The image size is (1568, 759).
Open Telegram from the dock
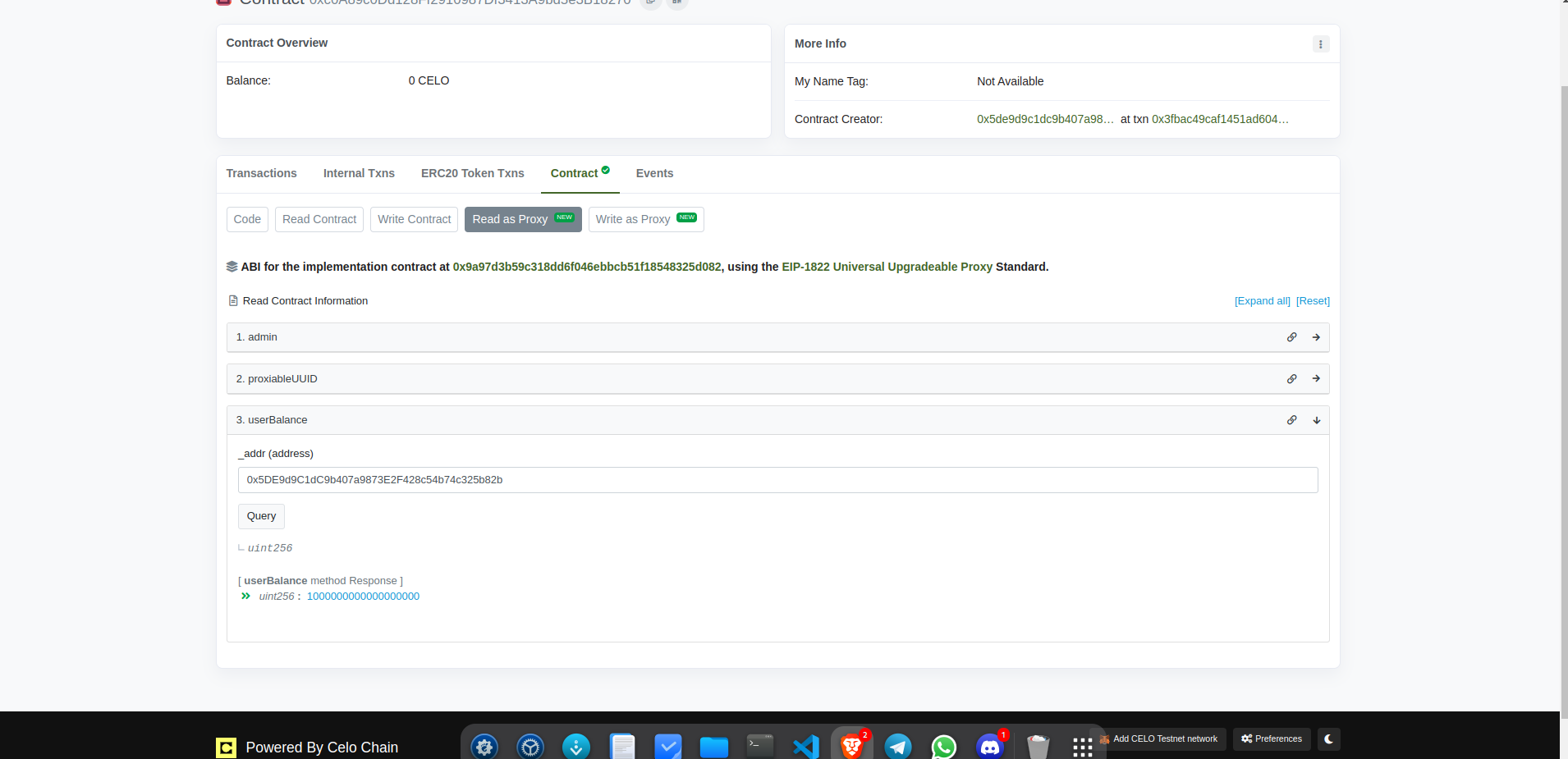pos(898,747)
